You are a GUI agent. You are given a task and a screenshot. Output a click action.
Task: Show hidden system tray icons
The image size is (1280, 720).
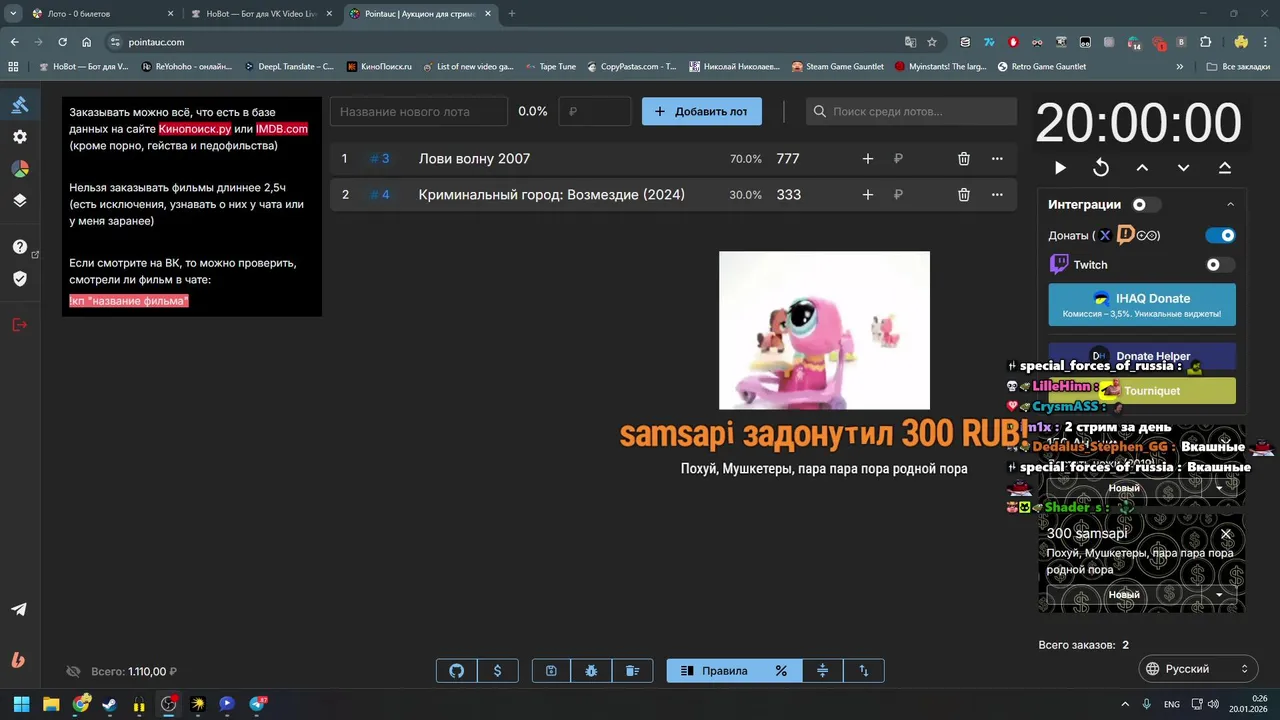(x=1125, y=704)
